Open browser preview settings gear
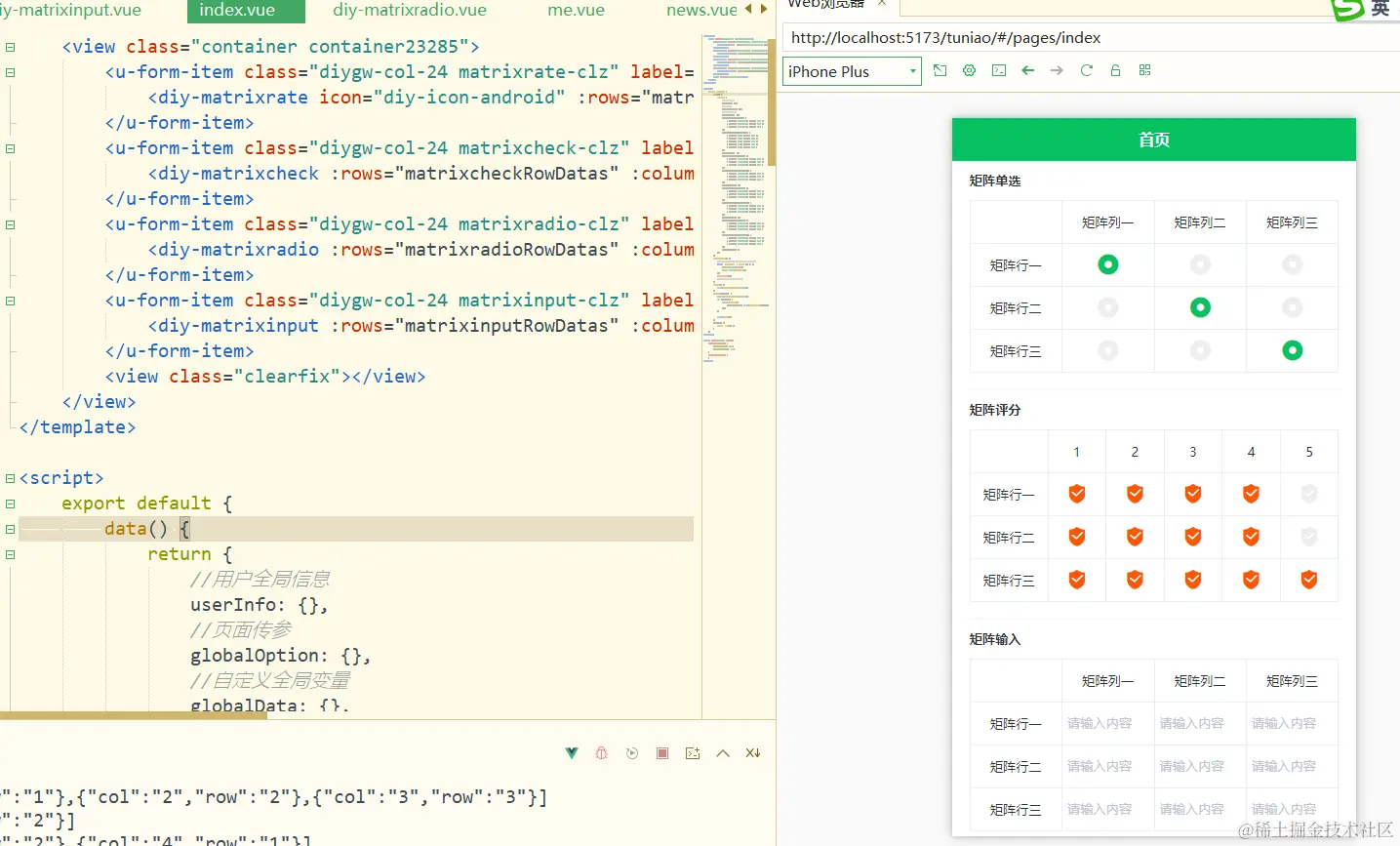 (969, 70)
